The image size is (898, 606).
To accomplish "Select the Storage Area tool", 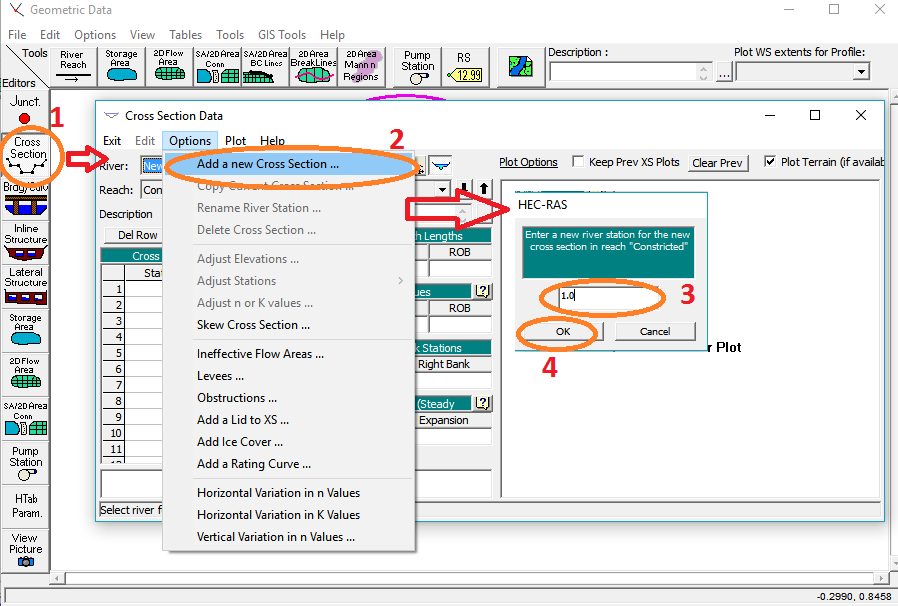I will click(121, 63).
